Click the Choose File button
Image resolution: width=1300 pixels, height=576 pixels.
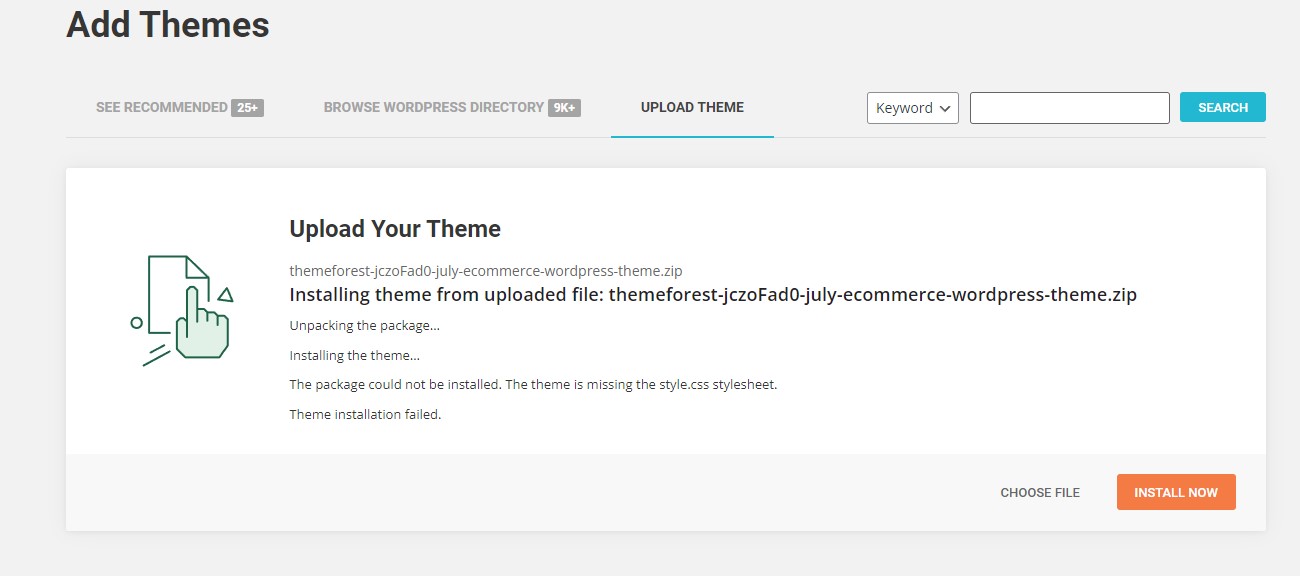1040,492
